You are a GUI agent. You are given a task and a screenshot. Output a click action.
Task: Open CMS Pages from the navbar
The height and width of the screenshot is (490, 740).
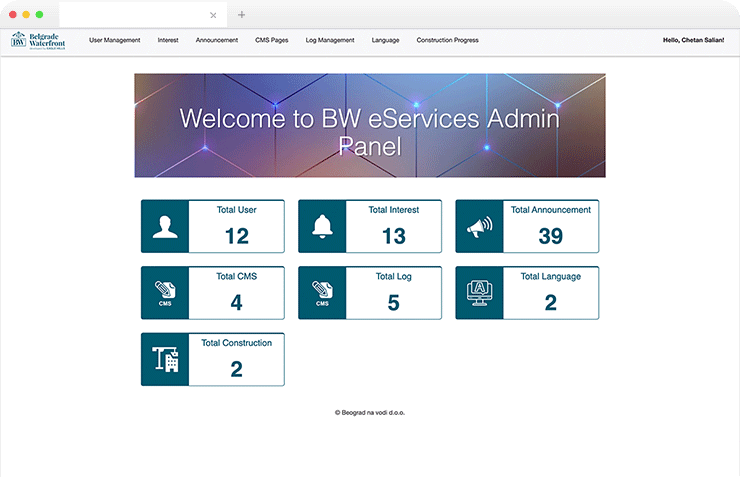pyautogui.click(x=272, y=40)
